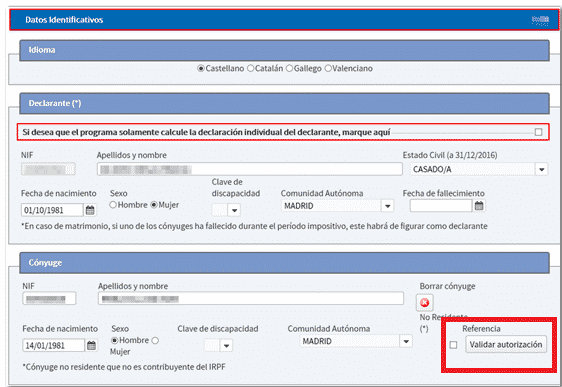Open spouse Comunidad Autónoma MADRID dropdown
This screenshot has height=387, width=562.
click(x=356, y=341)
